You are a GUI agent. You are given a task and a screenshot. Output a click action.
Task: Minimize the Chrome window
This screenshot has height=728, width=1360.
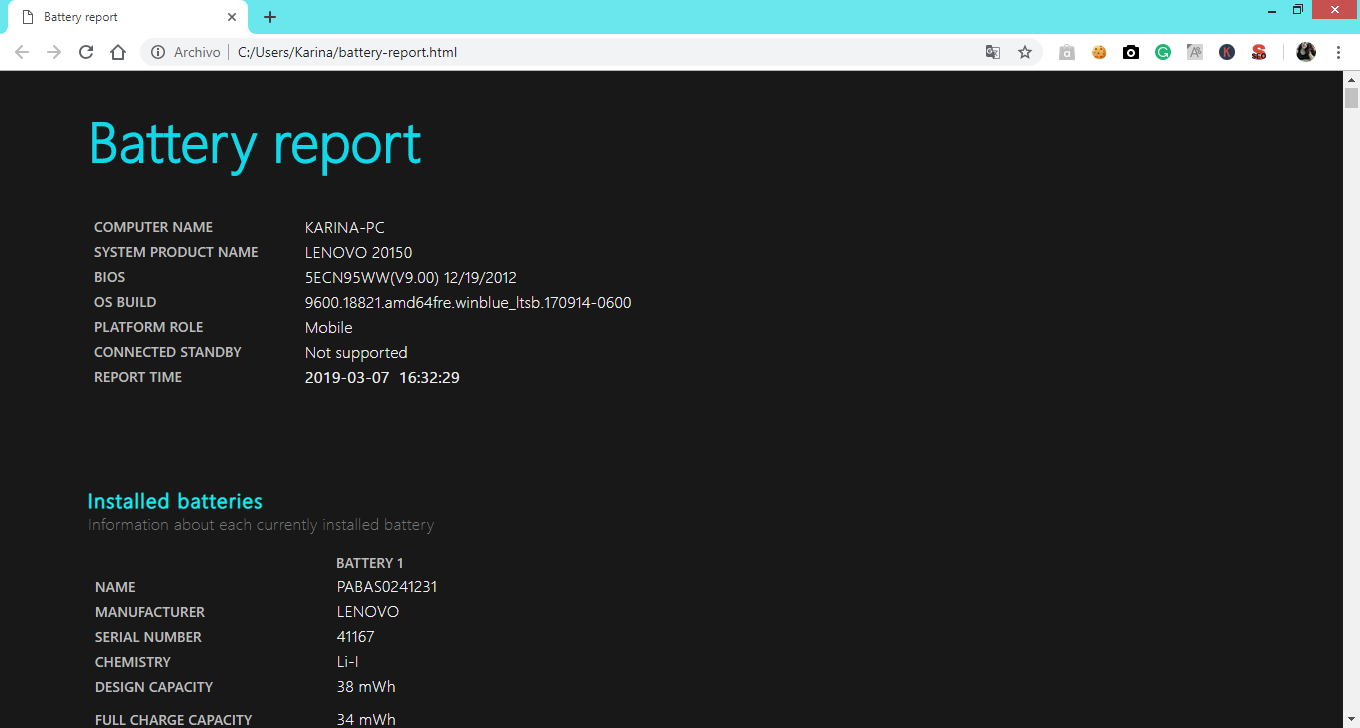pos(1271,10)
